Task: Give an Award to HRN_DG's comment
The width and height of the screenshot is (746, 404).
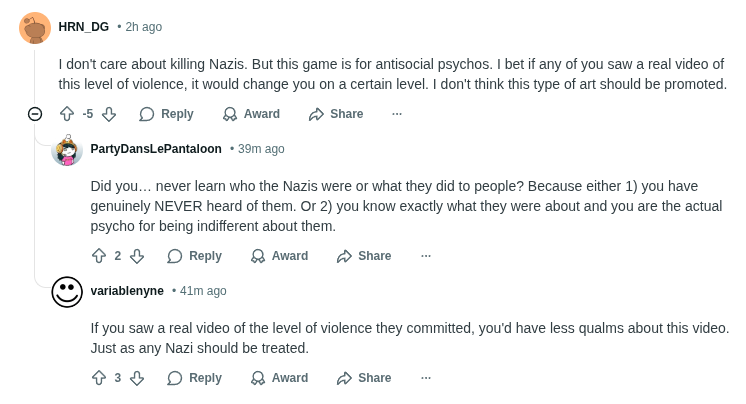Action: pos(251,114)
